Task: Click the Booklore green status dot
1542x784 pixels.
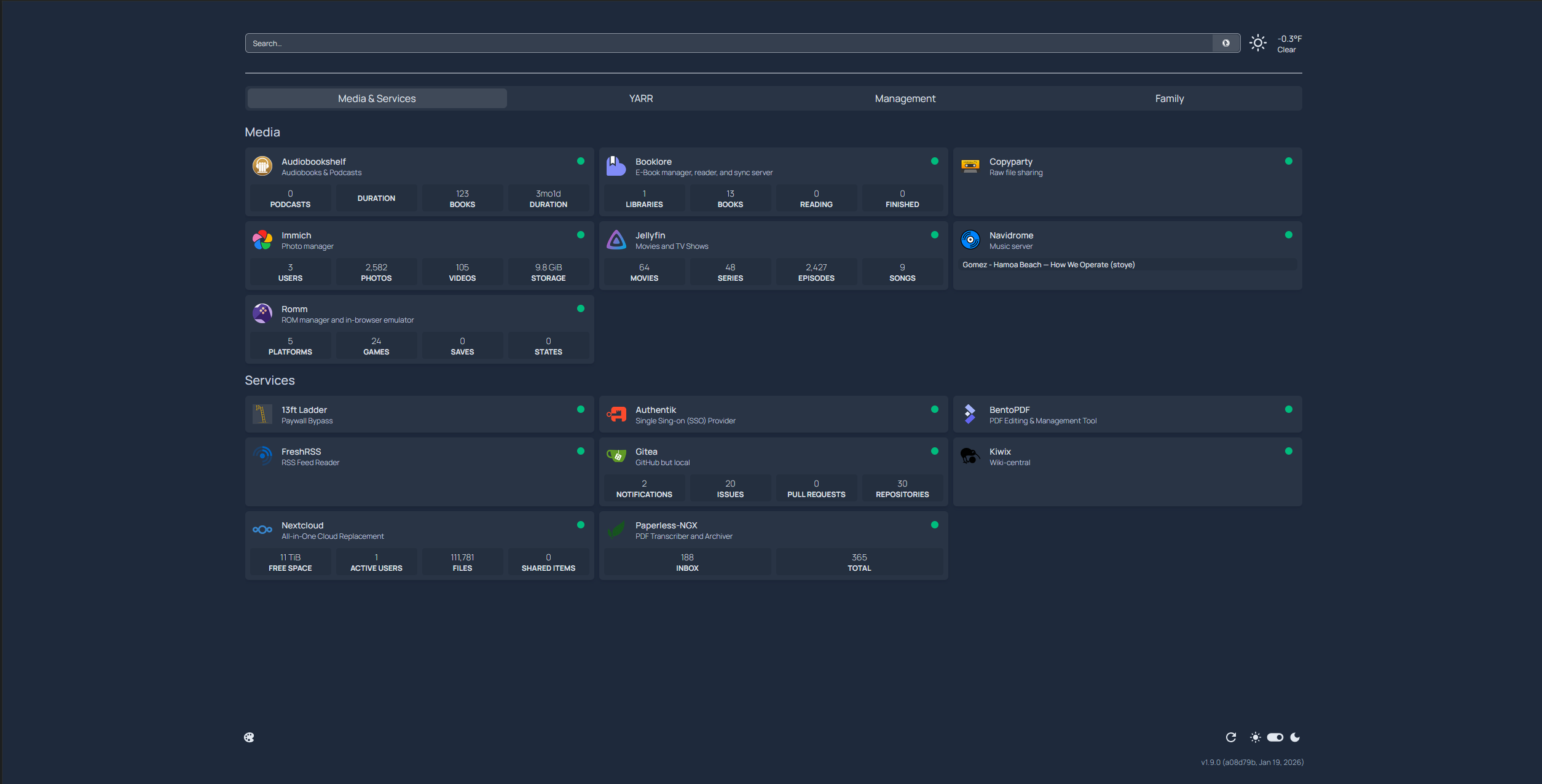Action: (x=934, y=161)
